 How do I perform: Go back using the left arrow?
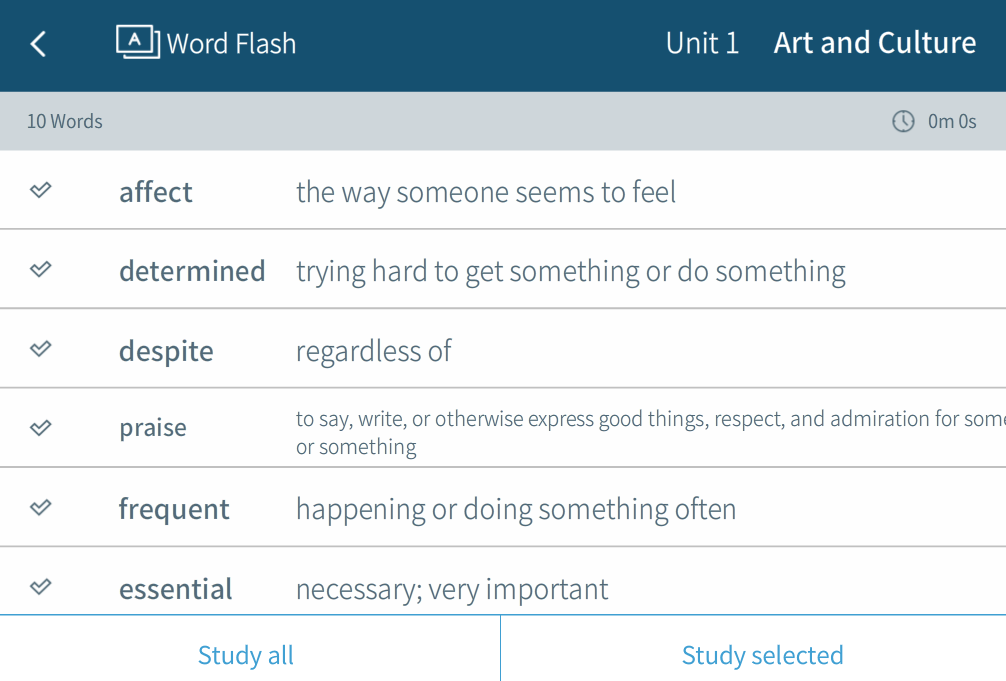pyautogui.click(x=38, y=44)
